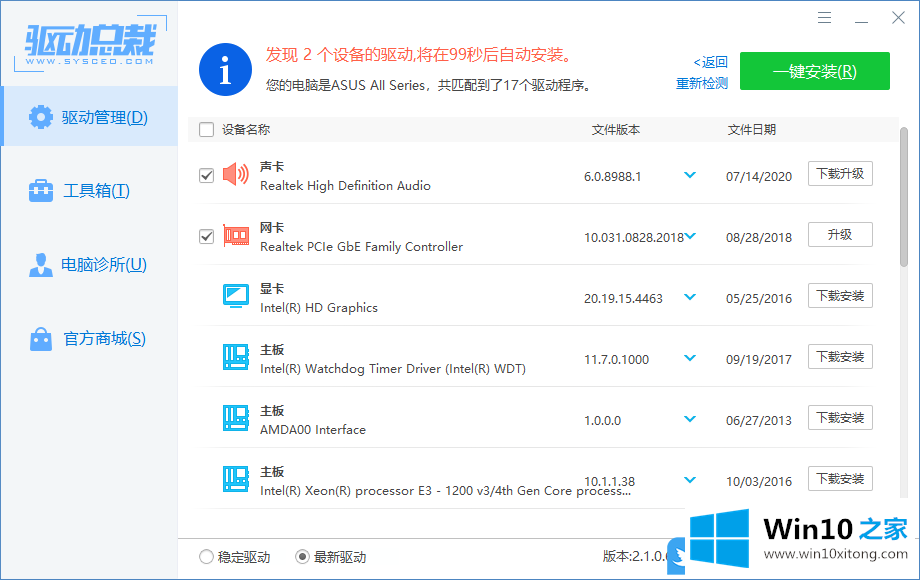Expand version dropdown for Intel HD Graphics
920x580 pixels.
690,297
